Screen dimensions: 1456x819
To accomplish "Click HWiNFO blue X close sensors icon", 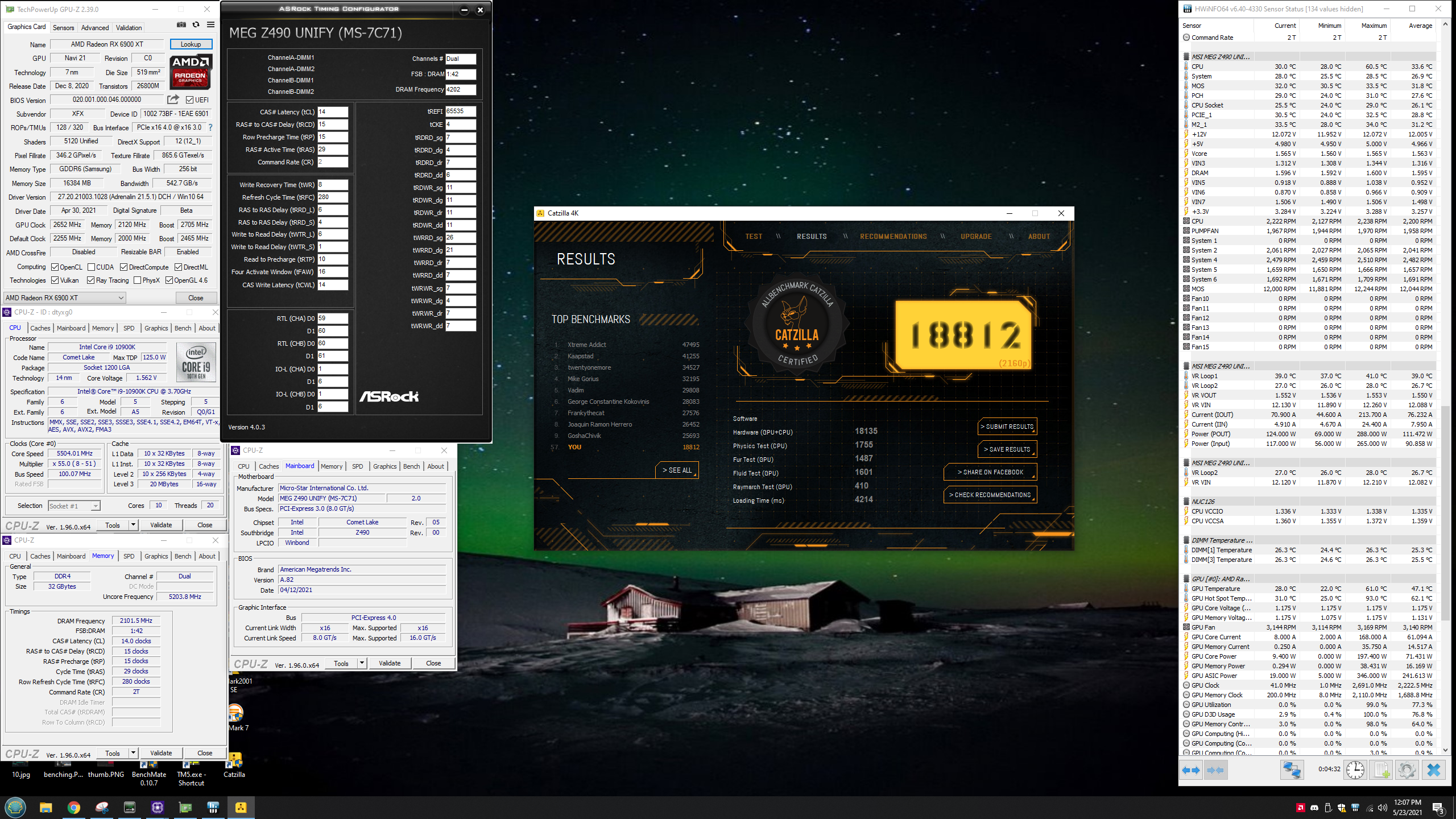I will (x=1434, y=770).
